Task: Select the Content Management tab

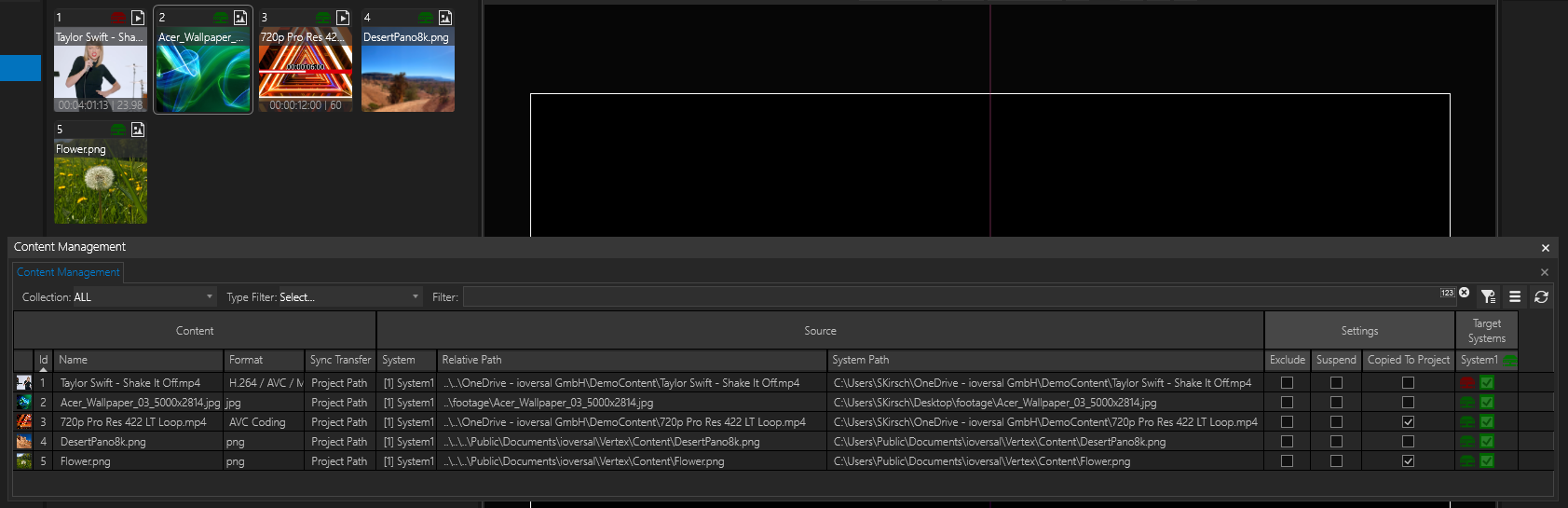Action: [x=68, y=272]
